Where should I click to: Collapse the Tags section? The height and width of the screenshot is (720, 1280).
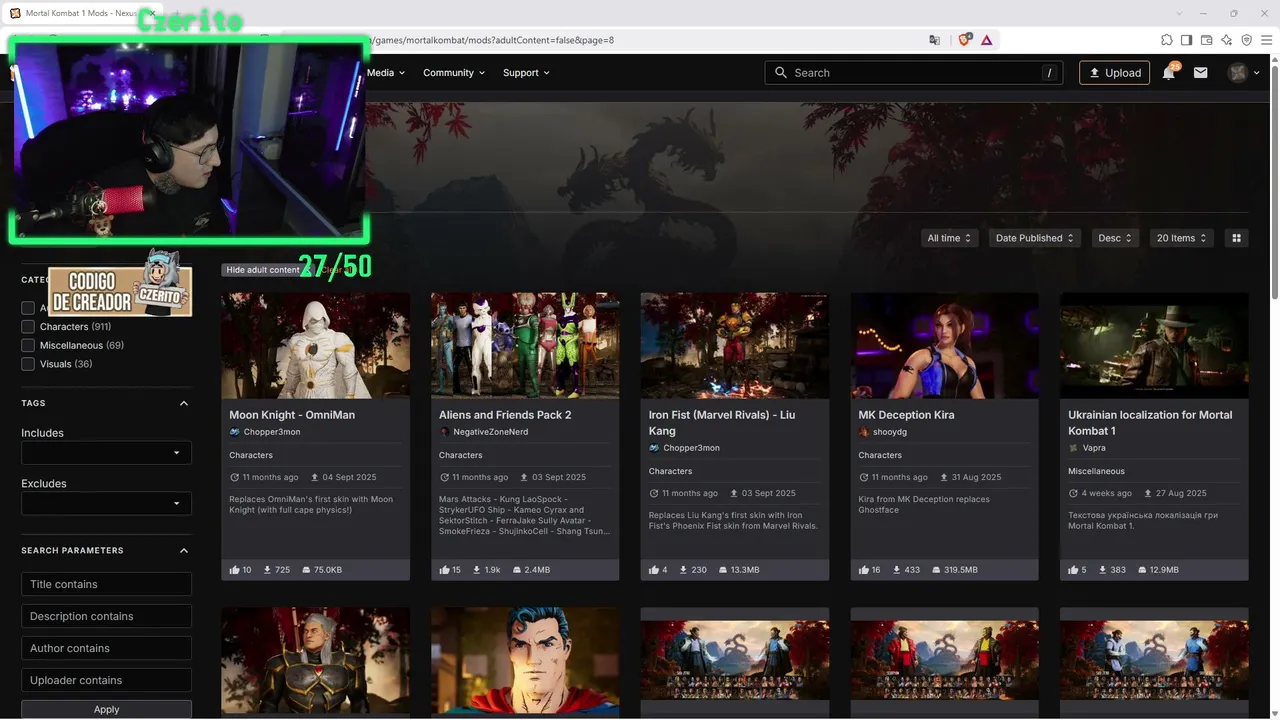tap(184, 403)
